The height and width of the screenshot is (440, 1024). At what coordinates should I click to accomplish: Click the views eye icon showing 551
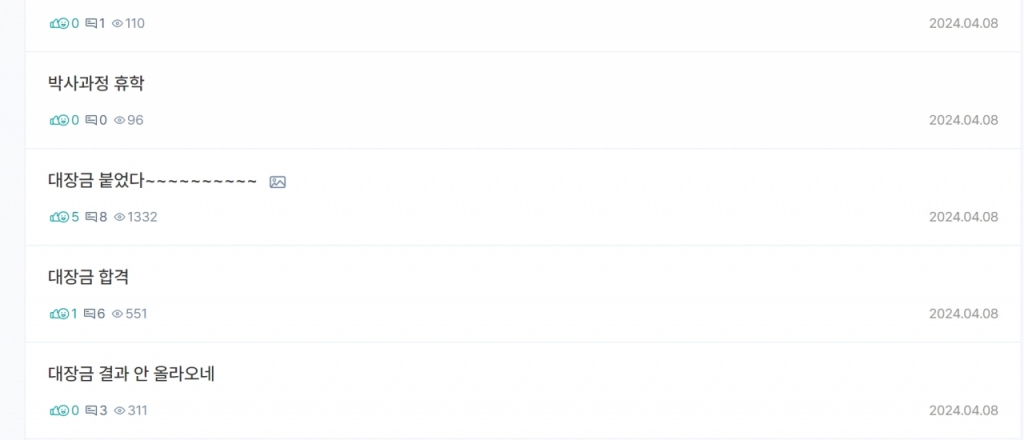(x=118, y=315)
